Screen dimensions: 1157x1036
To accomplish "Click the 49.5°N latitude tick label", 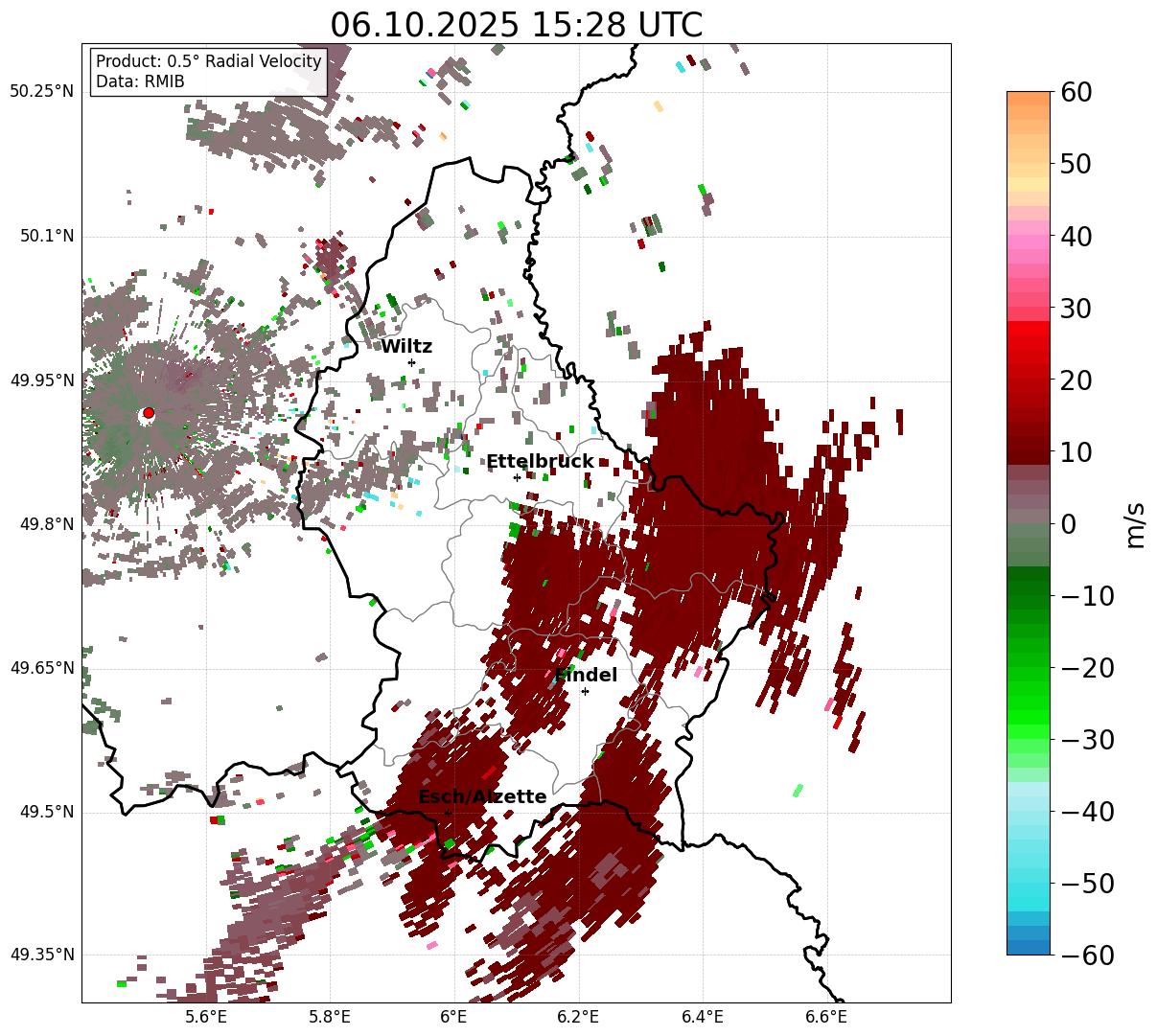I will coord(47,812).
